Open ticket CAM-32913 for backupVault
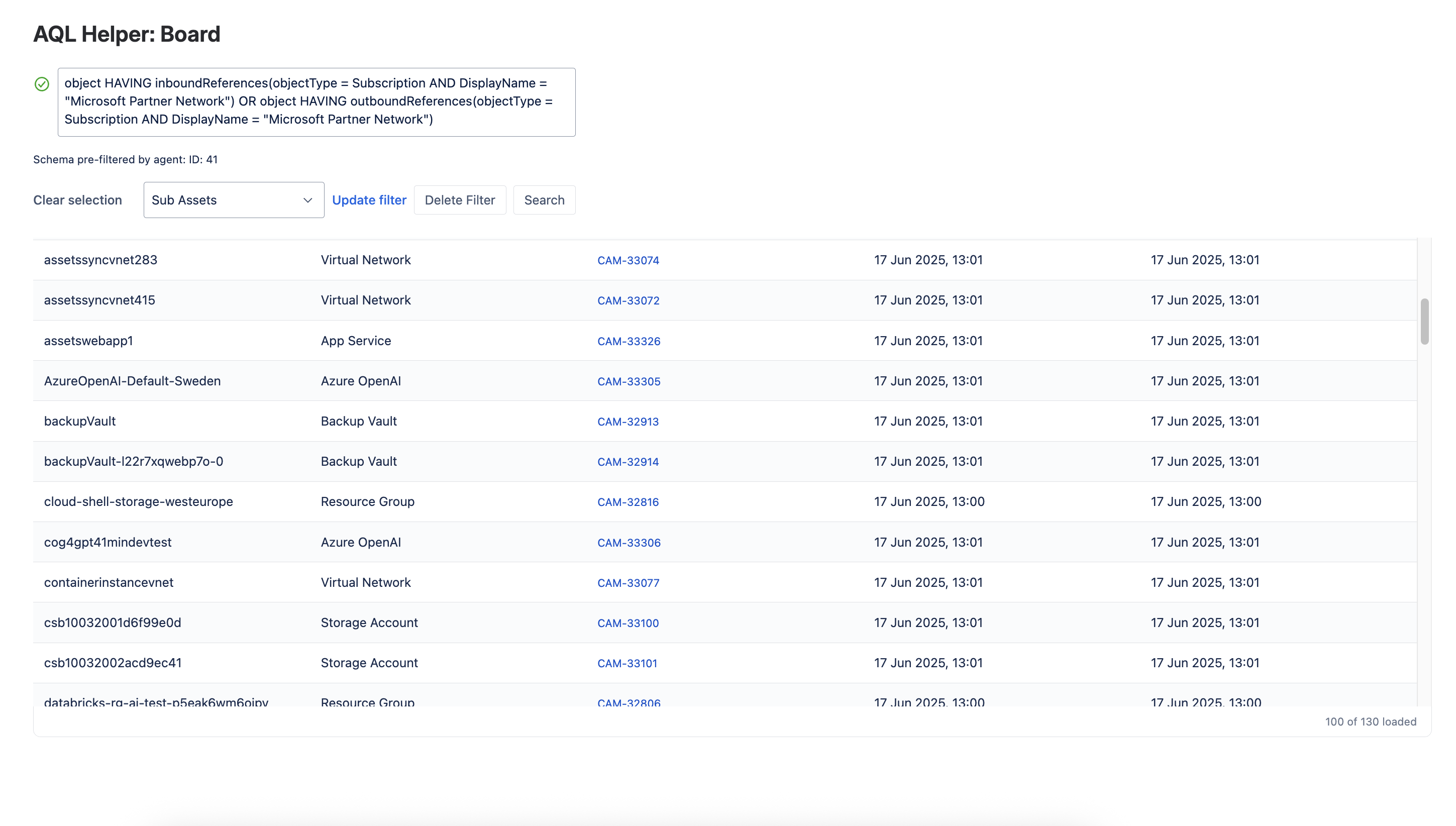 [x=628, y=422]
